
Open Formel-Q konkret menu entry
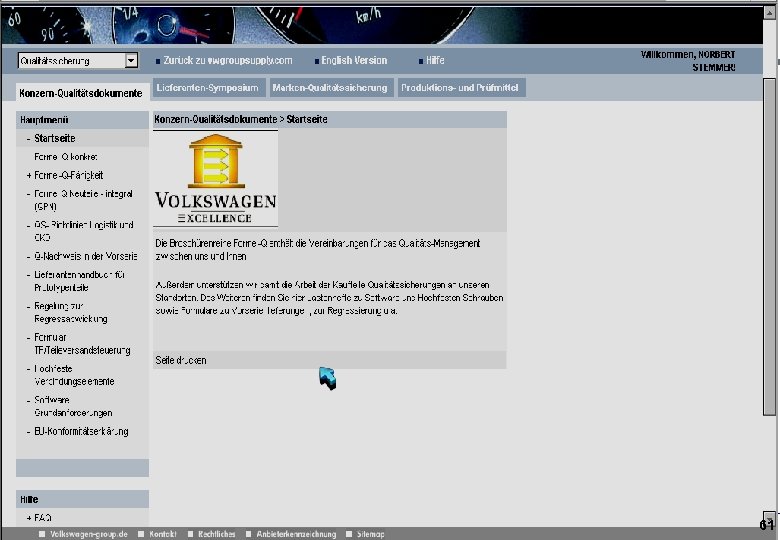click(x=66, y=157)
